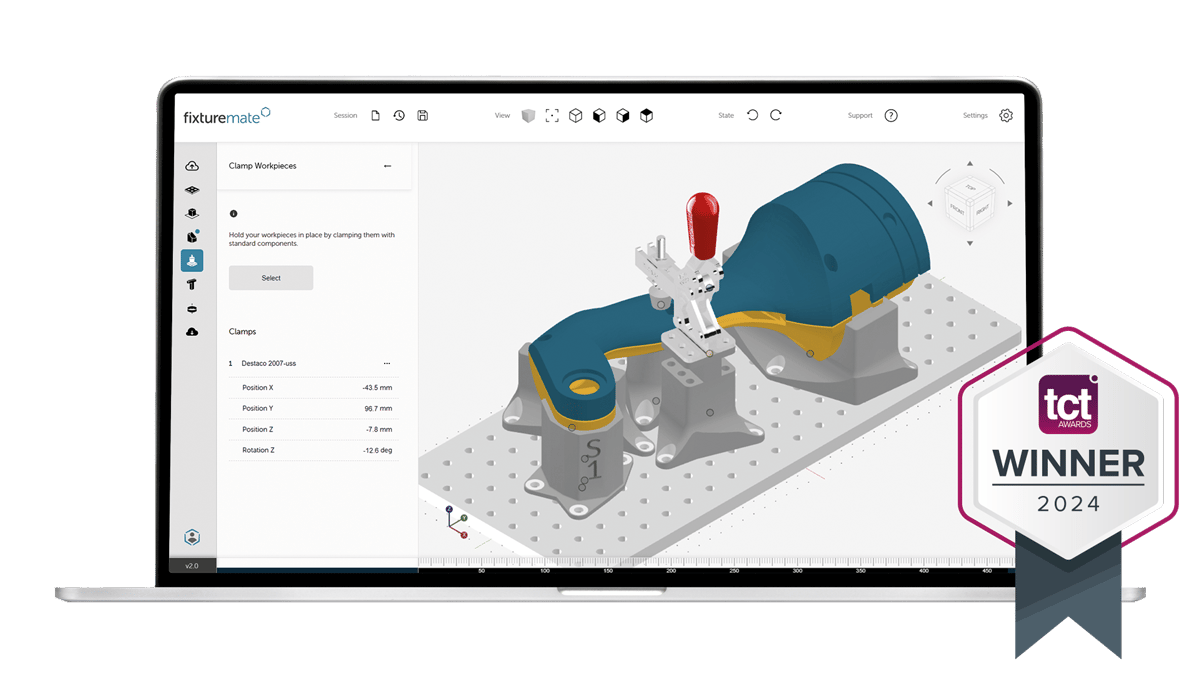1200x675 pixels.
Task: Open Support via the question mark icon
Action: point(891,116)
